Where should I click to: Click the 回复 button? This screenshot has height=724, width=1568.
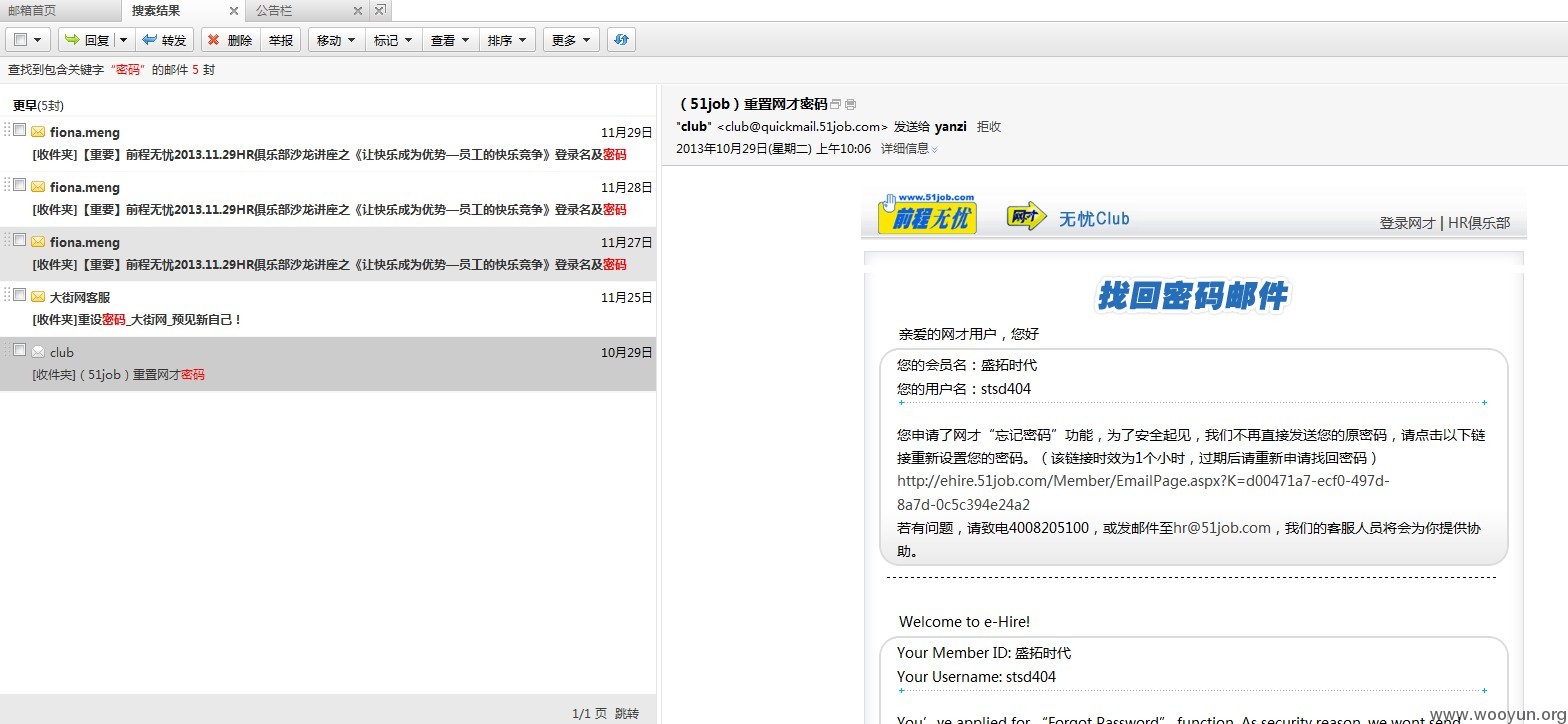click(x=87, y=40)
